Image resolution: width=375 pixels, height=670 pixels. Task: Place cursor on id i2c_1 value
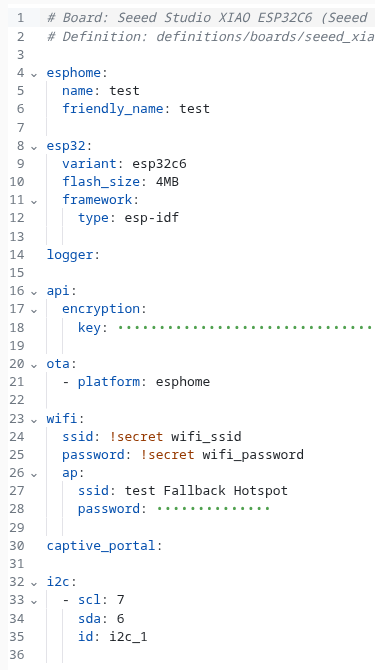tap(128, 637)
